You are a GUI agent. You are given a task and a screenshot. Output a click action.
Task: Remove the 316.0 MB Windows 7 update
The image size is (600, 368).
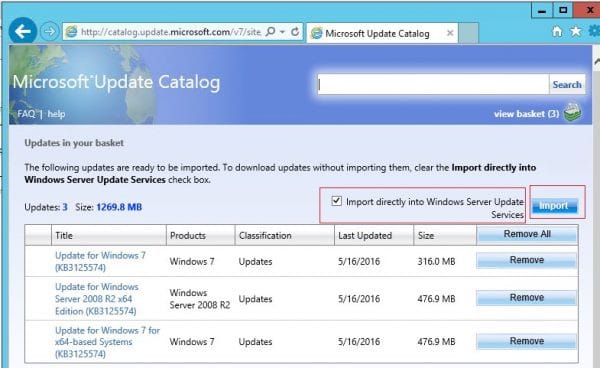pyautogui.click(x=527, y=260)
